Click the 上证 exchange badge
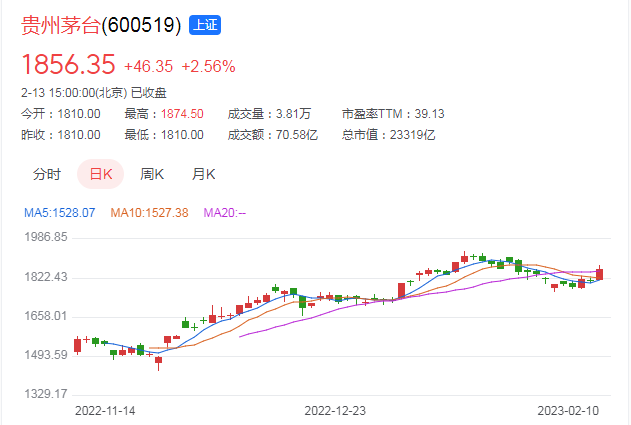Image resolution: width=631 pixels, height=425 pixels. coord(205,25)
